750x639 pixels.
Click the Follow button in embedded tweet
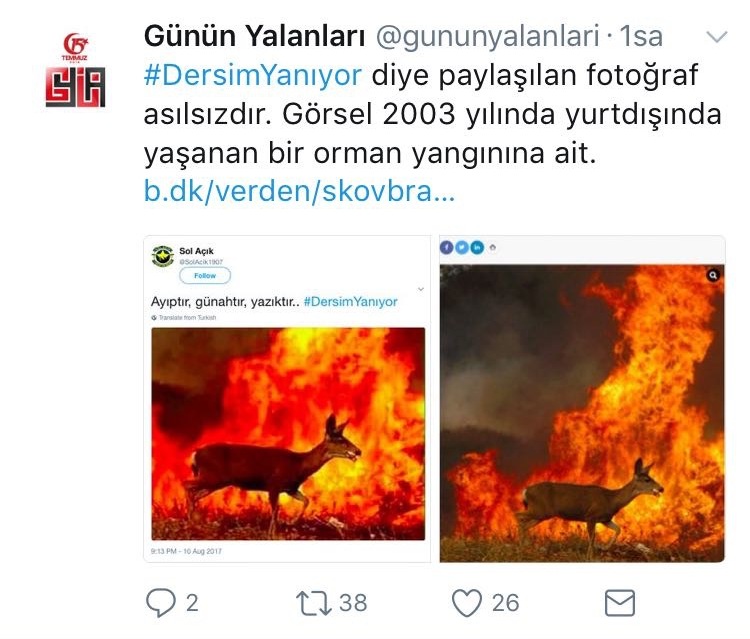point(205,275)
